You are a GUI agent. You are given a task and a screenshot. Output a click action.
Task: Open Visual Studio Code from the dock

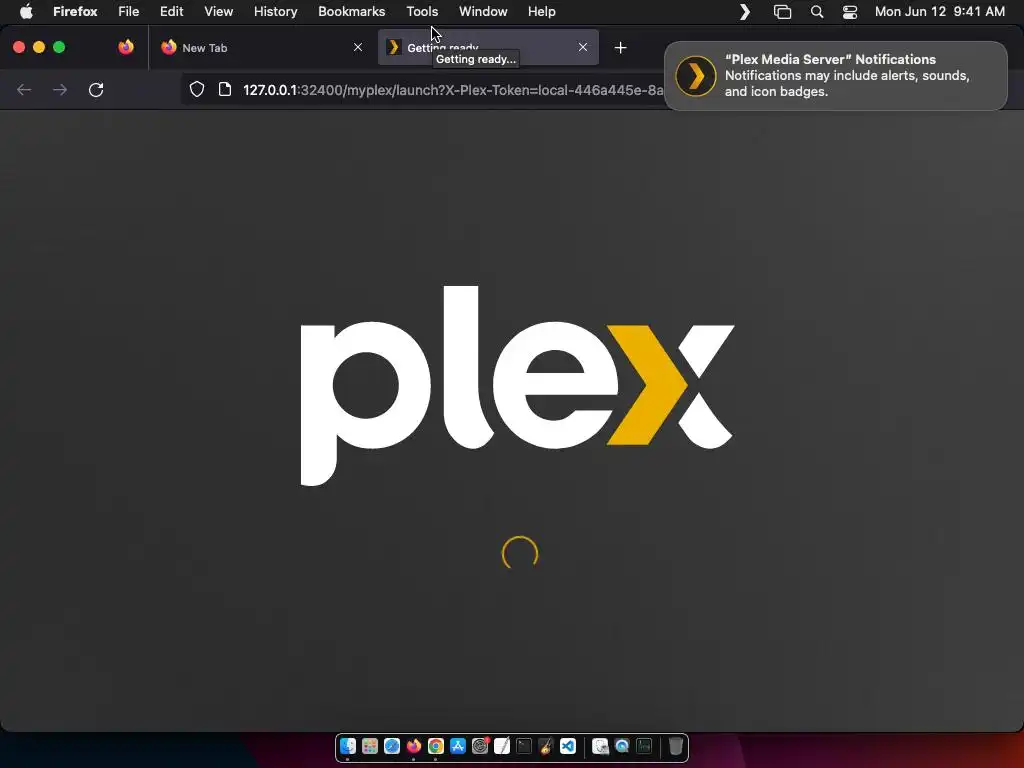pyautogui.click(x=568, y=746)
